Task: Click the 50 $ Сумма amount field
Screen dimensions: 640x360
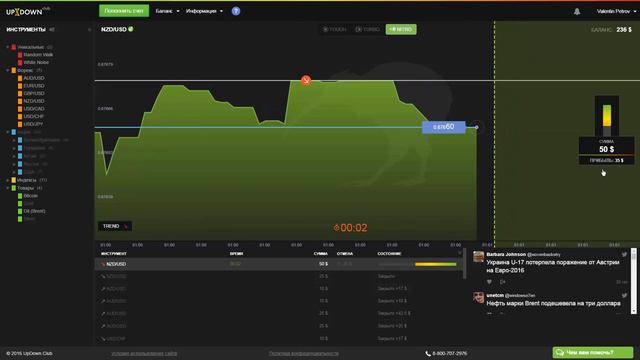Action: 607,149
